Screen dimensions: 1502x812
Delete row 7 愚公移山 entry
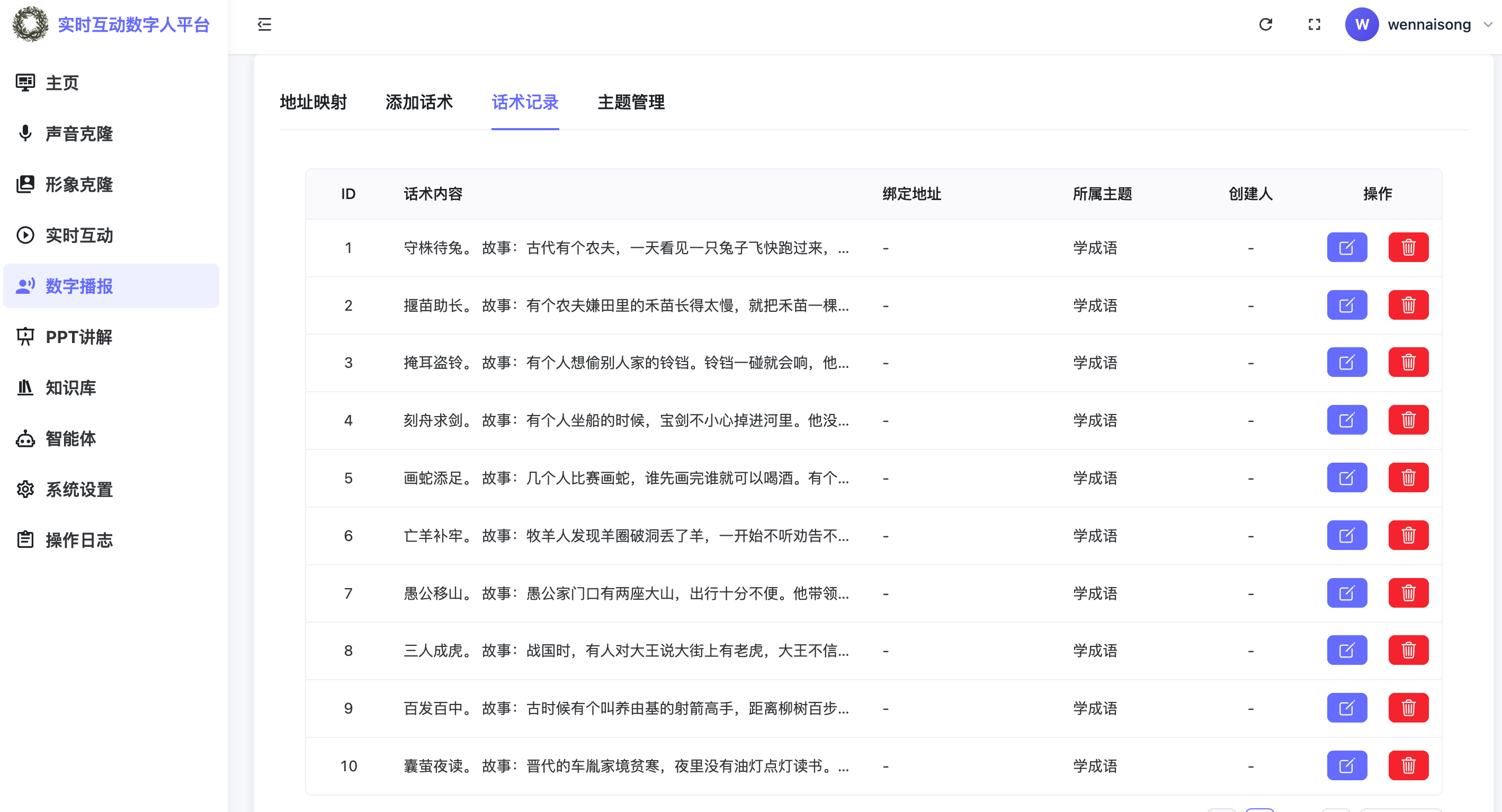[1408, 593]
